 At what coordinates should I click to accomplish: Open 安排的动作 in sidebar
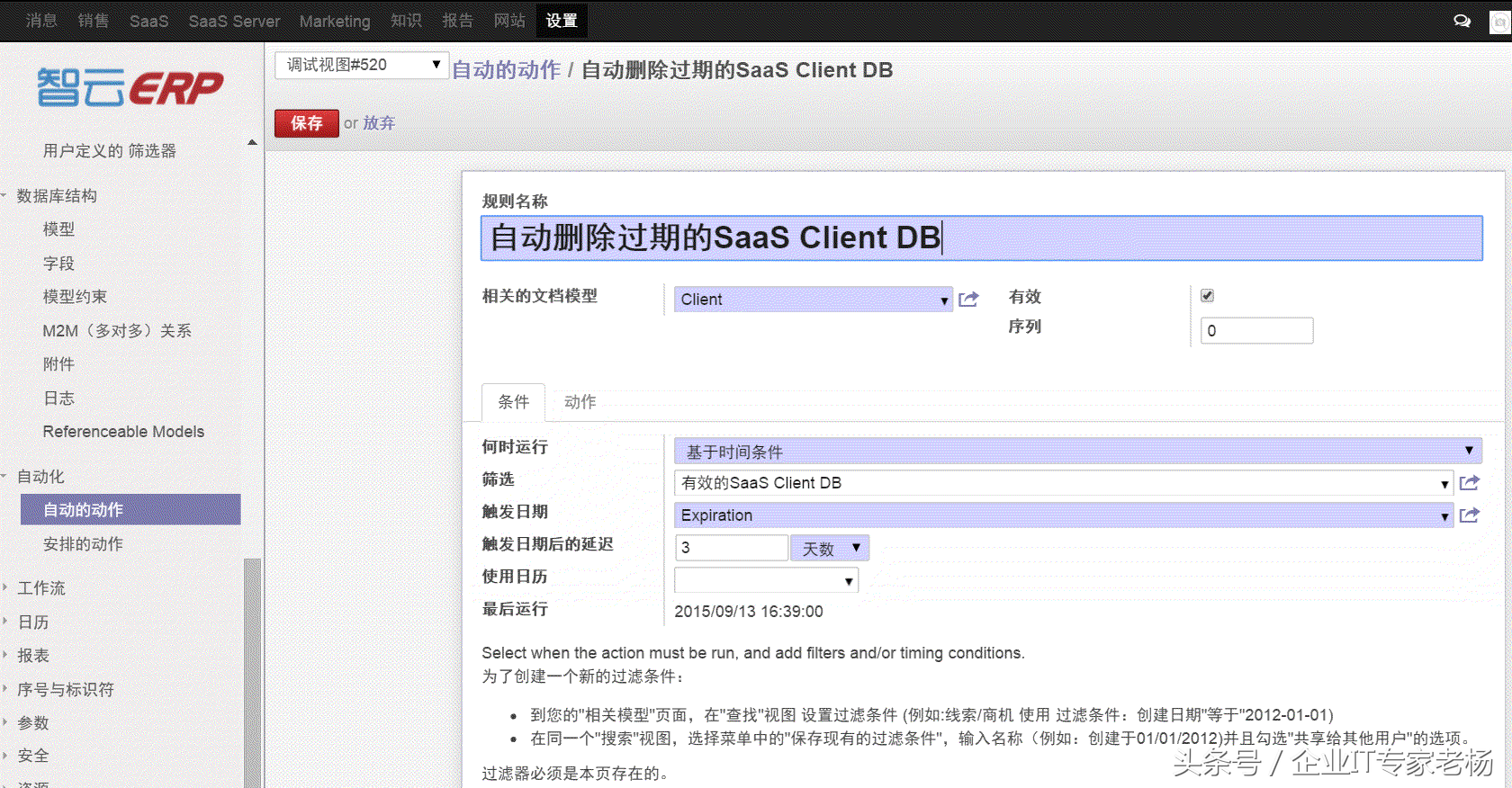[x=84, y=544]
